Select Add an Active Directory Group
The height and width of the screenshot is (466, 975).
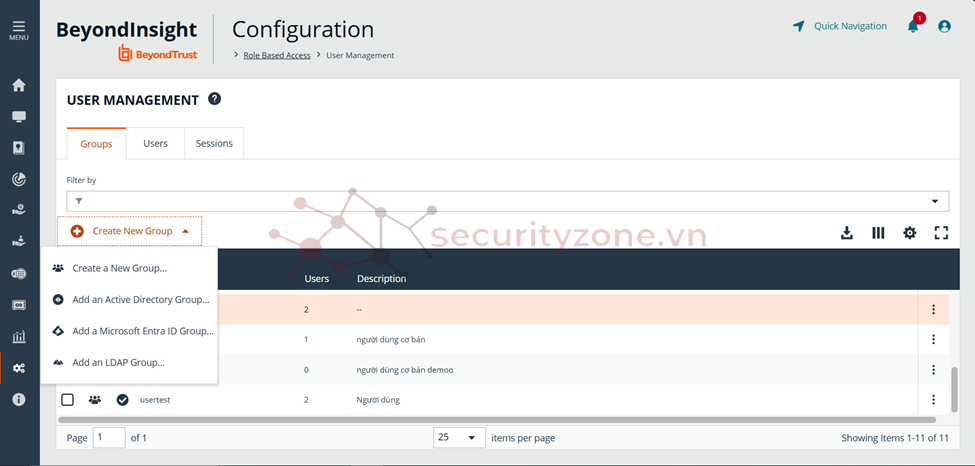[140, 300]
